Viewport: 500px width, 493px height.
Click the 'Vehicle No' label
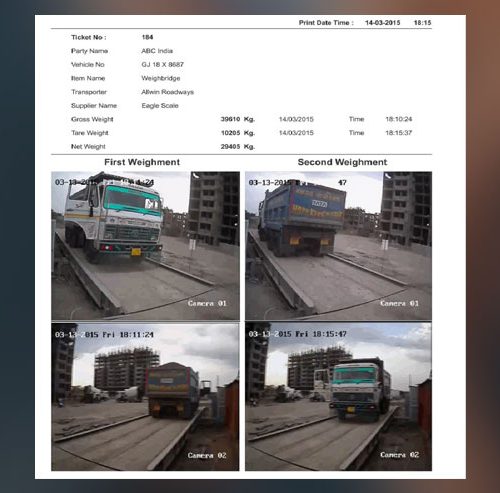[x=88, y=65]
